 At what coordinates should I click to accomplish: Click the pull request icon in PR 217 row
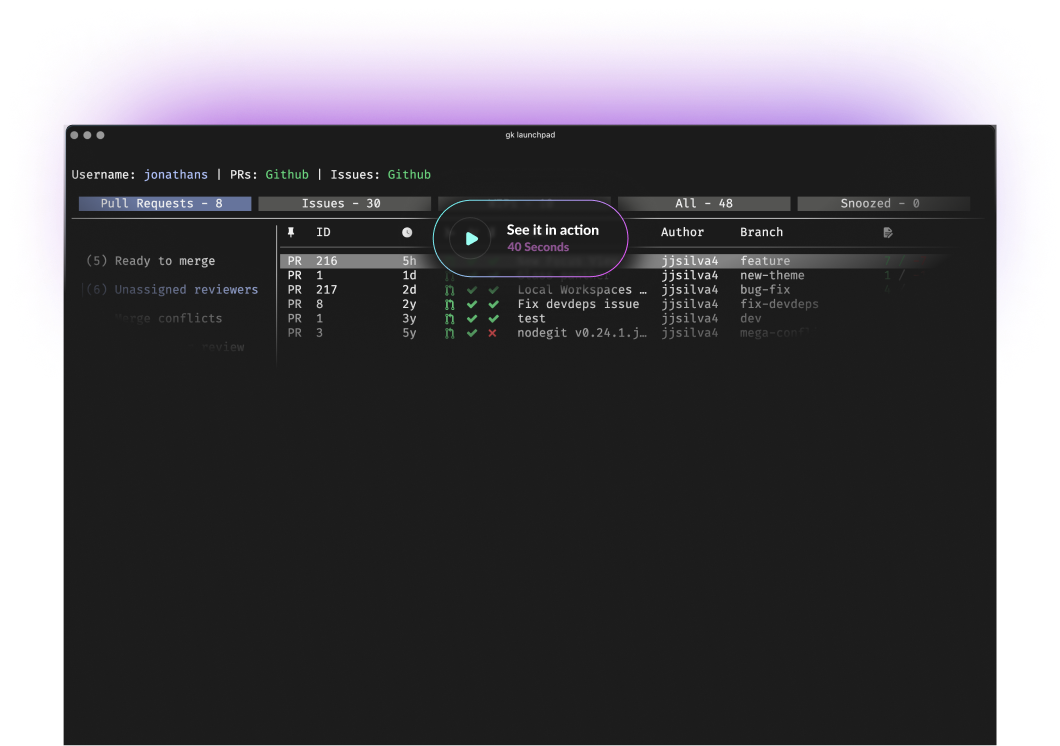[x=450, y=290]
